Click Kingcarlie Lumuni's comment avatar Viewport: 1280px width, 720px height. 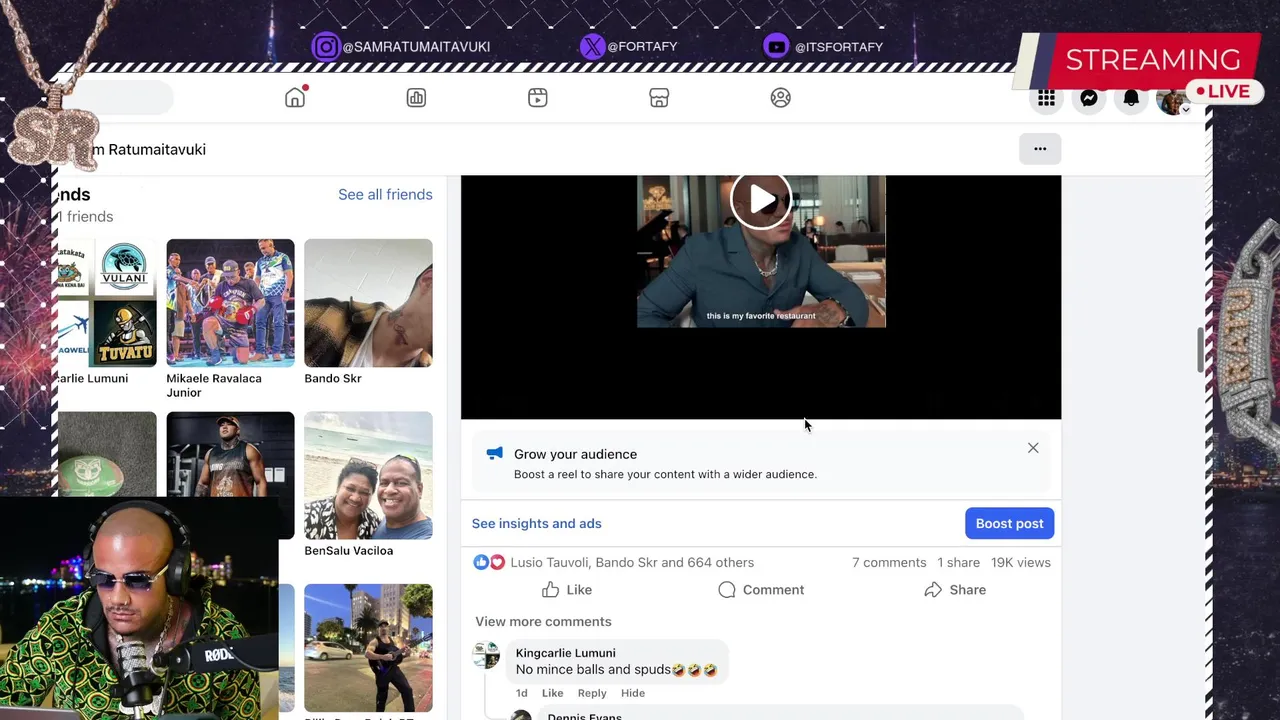(486, 655)
